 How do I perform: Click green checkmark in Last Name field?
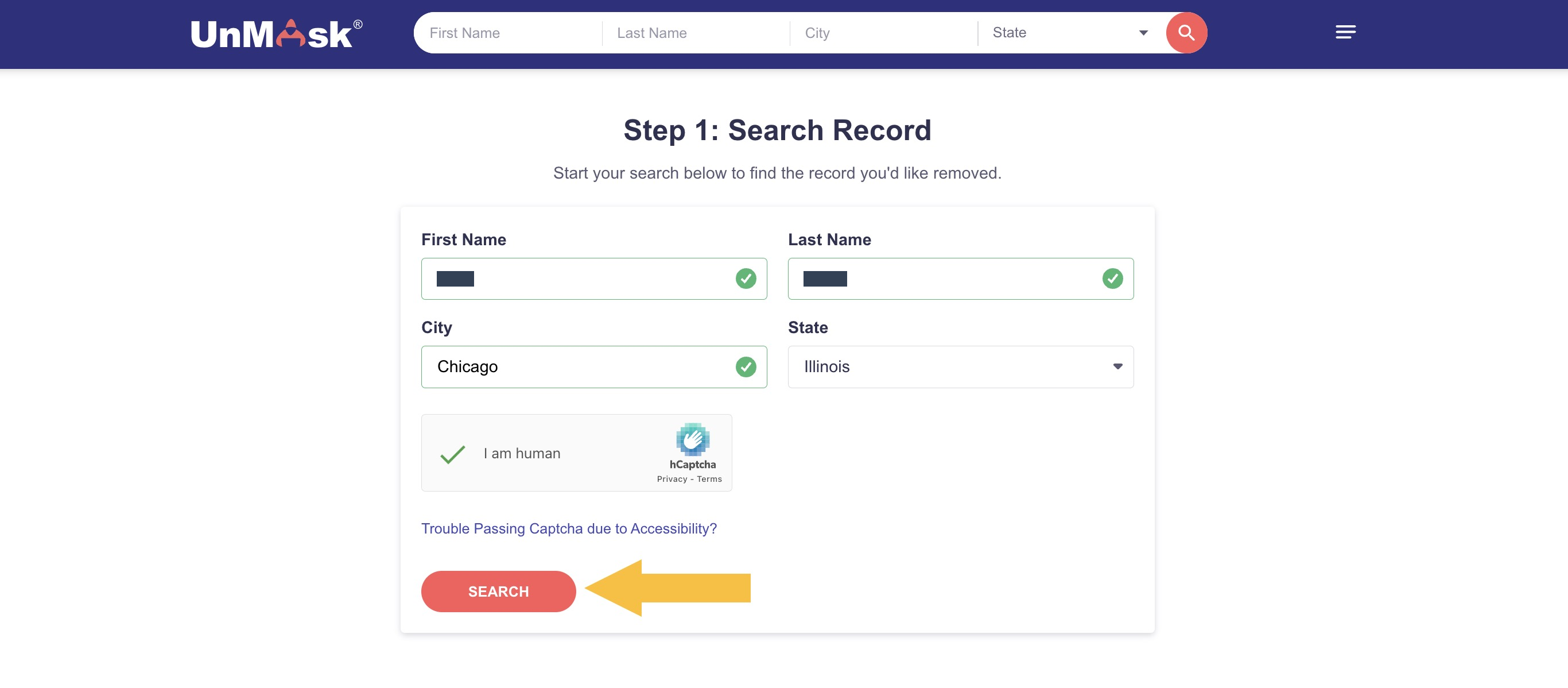click(x=1112, y=279)
